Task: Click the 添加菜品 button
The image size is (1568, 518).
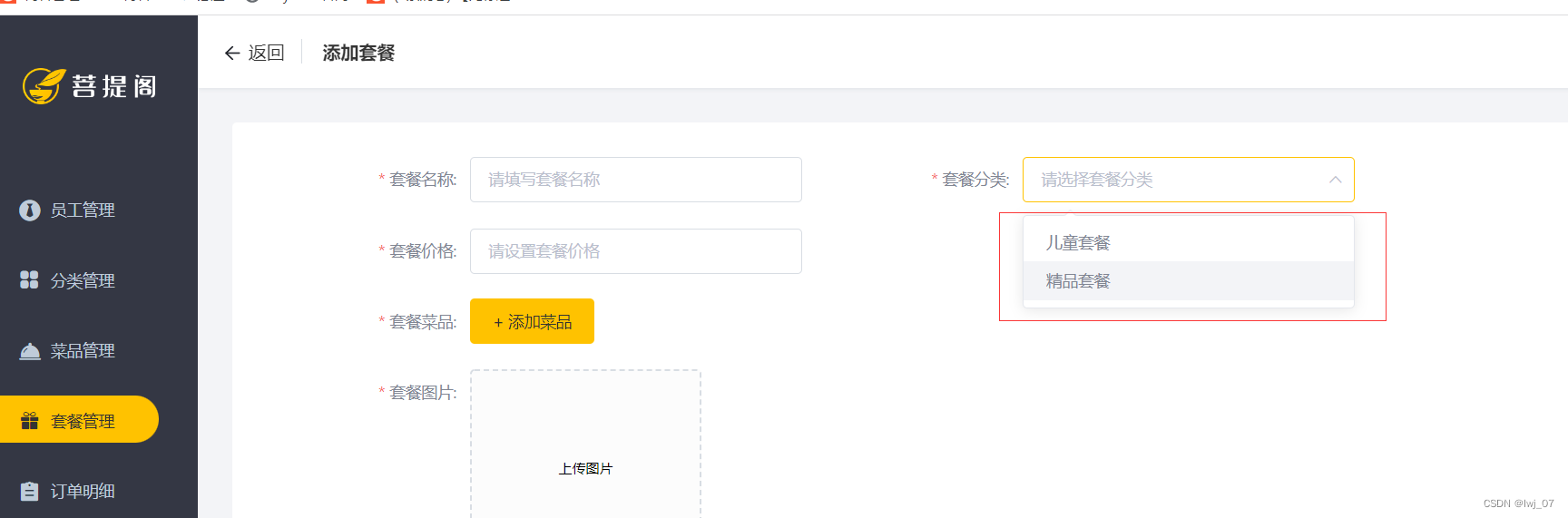Action: [x=532, y=321]
